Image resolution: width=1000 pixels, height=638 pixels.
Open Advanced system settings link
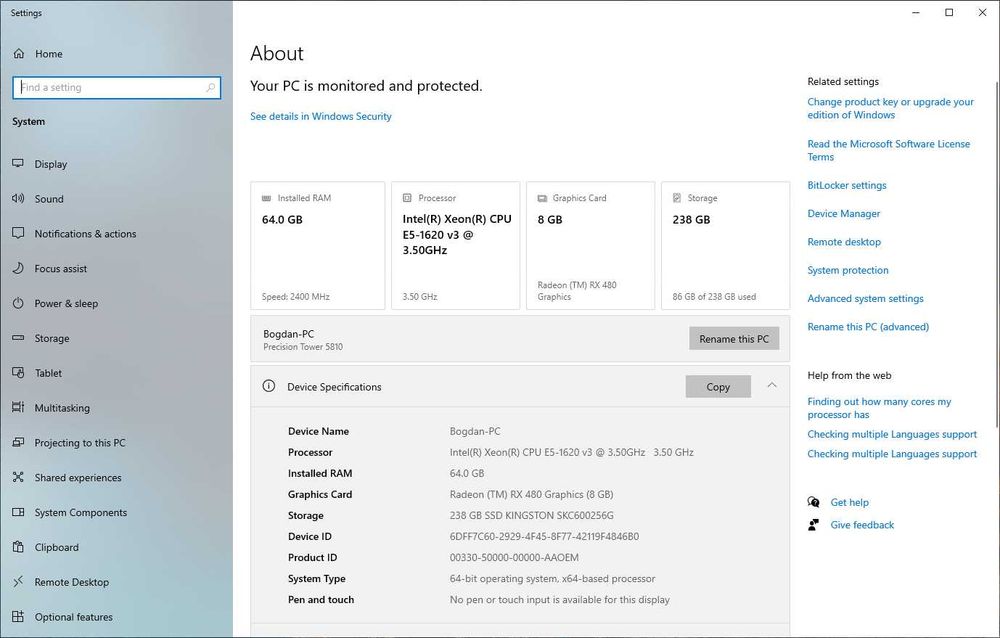pyautogui.click(x=865, y=298)
